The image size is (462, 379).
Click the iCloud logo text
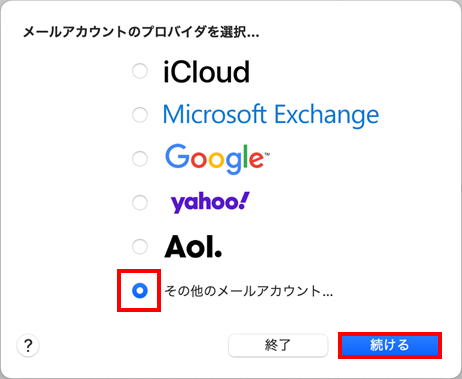[x=206, y=72]
